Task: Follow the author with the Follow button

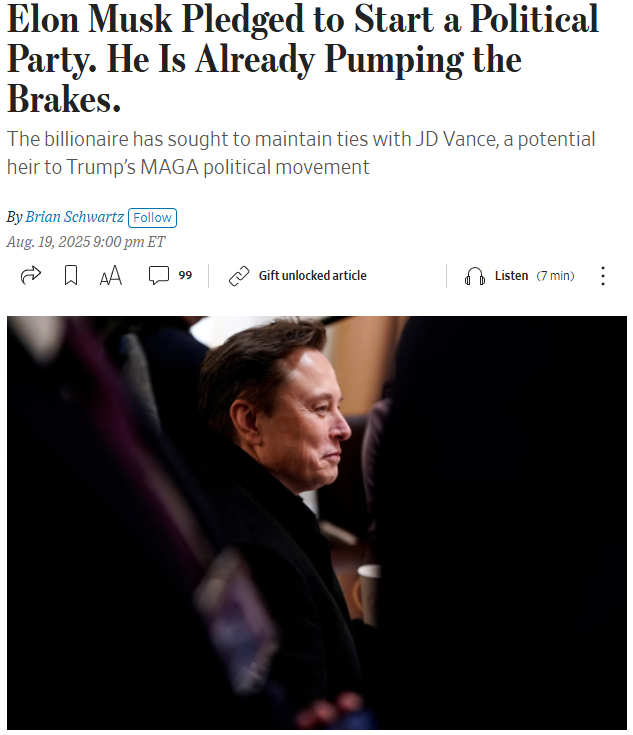Action: [152, 217]
